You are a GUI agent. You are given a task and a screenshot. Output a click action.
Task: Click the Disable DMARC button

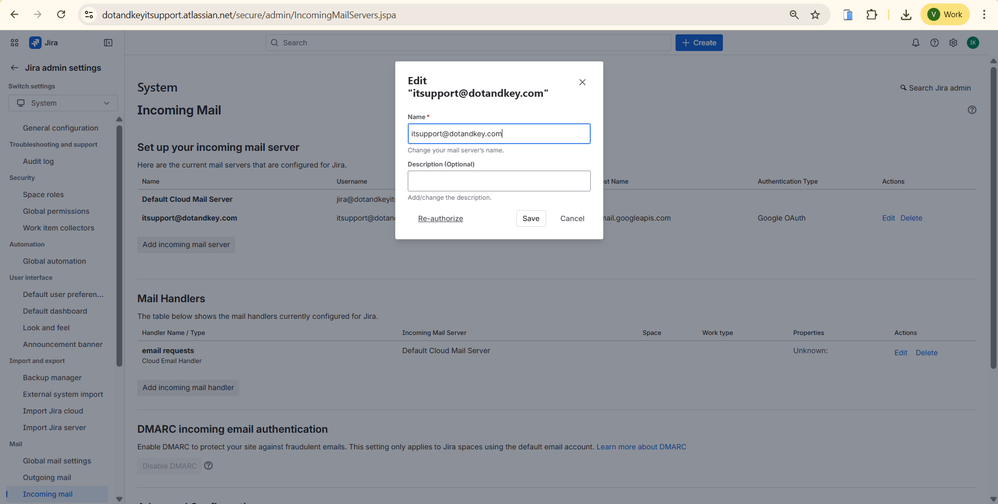point(169,466)
